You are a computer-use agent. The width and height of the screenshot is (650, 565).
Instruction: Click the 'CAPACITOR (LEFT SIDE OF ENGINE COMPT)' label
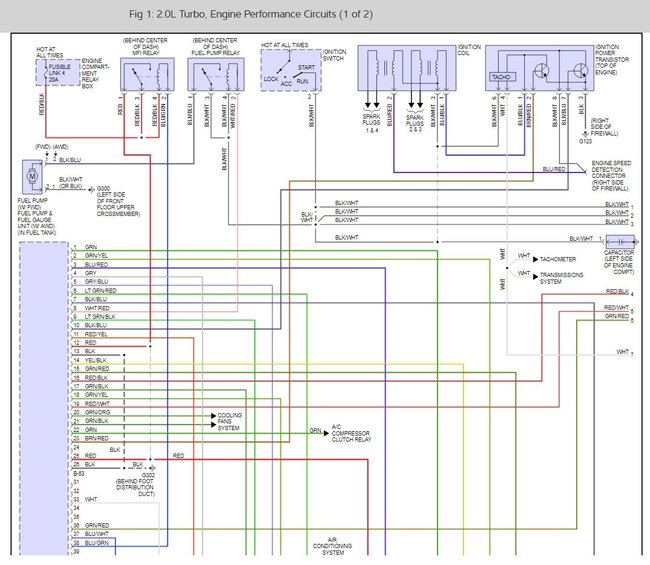tap(619, 262)
